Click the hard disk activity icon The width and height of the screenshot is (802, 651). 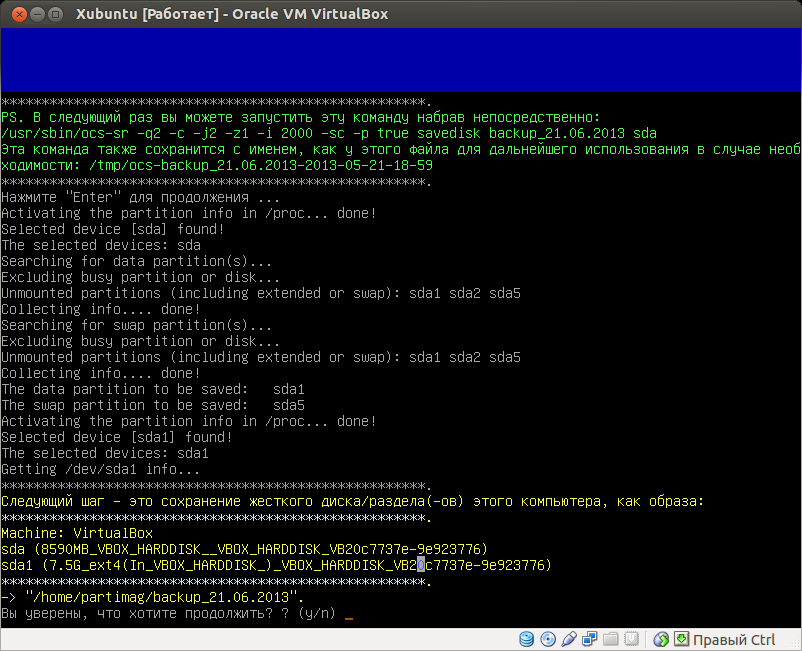click(526, 639)
